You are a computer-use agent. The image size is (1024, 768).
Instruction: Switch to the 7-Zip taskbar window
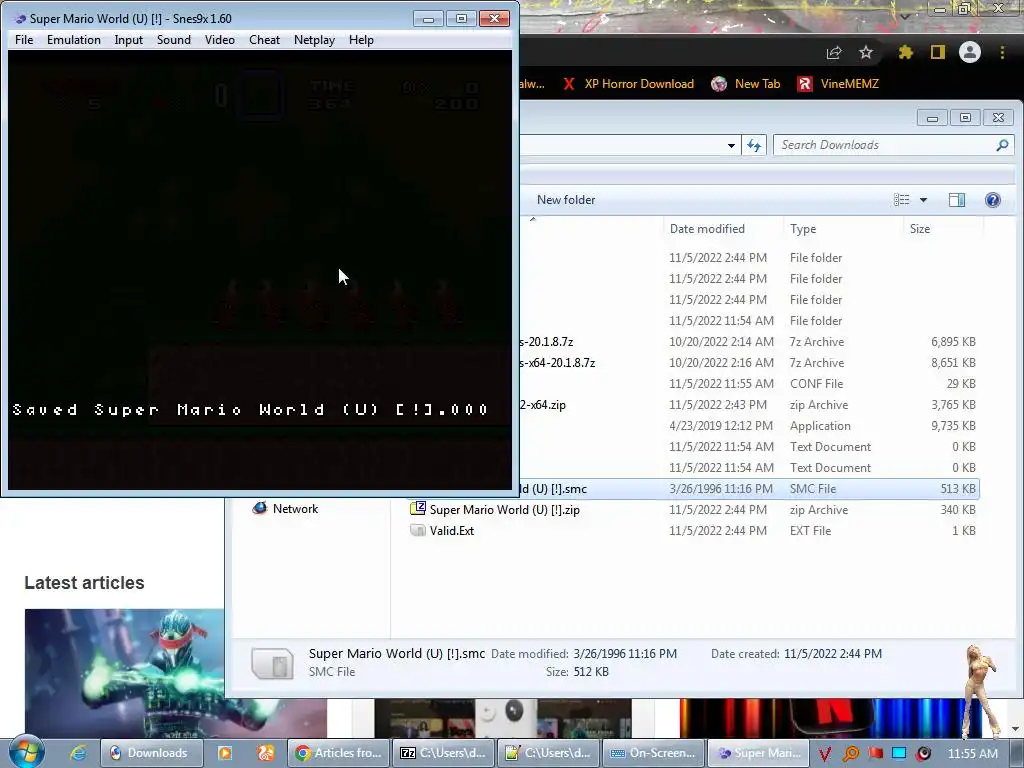pos(443,753)
